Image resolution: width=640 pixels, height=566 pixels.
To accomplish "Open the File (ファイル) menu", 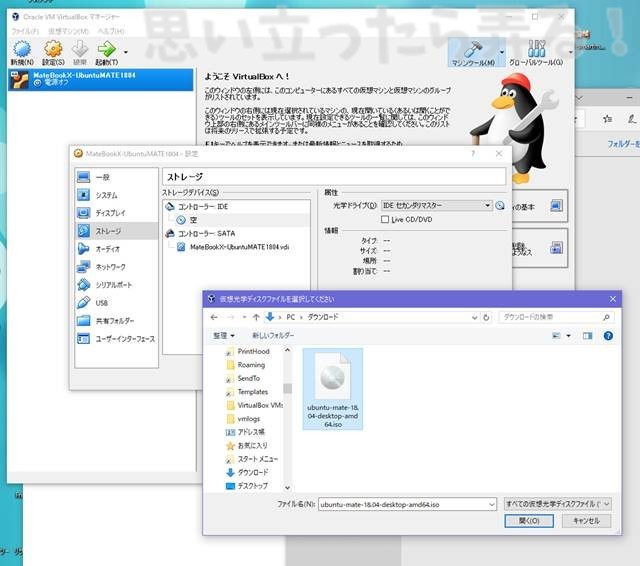I will tap(25, 31).
